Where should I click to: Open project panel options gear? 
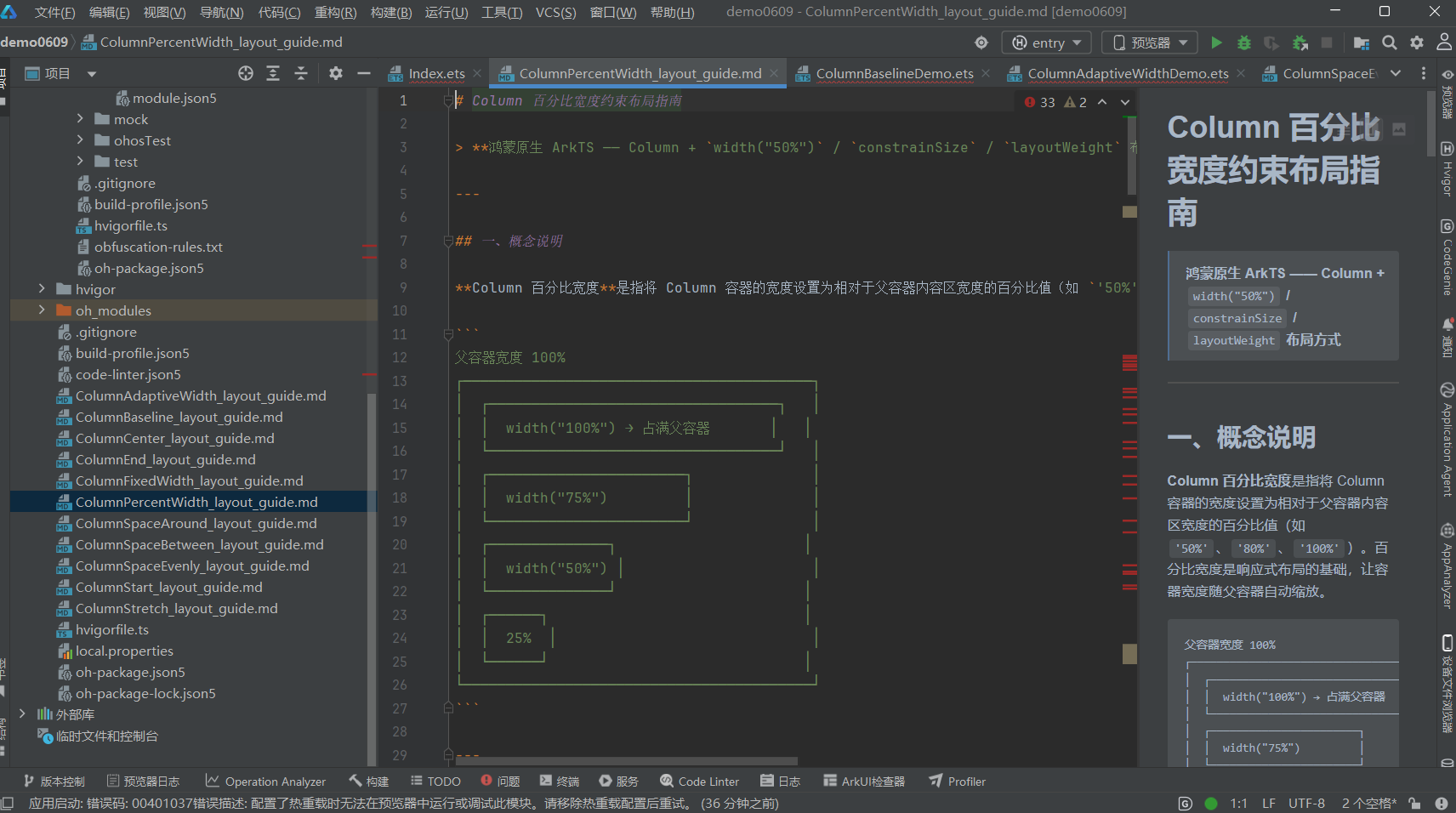point(336,73)
